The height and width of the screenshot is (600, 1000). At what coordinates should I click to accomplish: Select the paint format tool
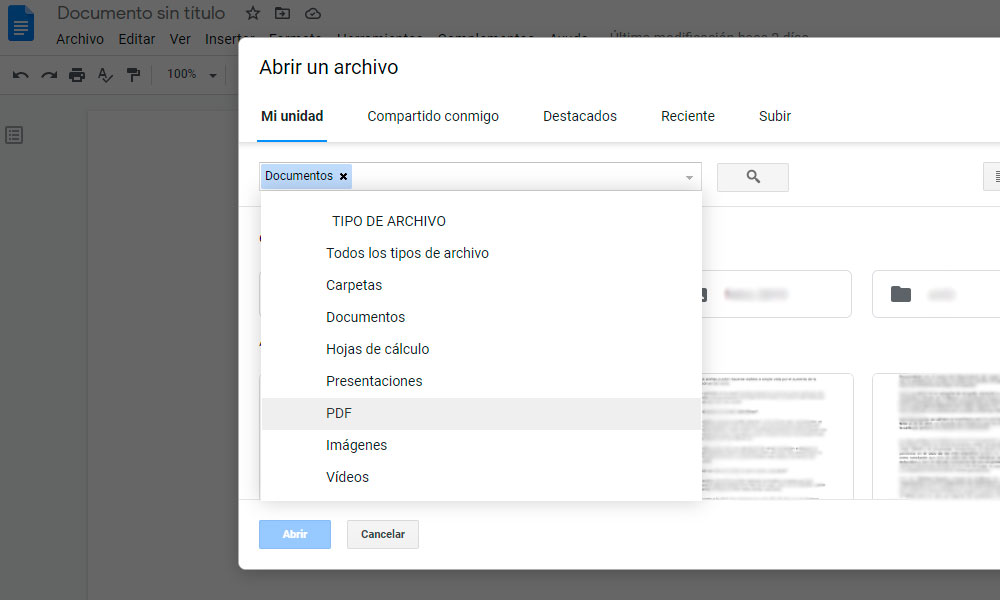pyautogui.click(x=133, y=74)
